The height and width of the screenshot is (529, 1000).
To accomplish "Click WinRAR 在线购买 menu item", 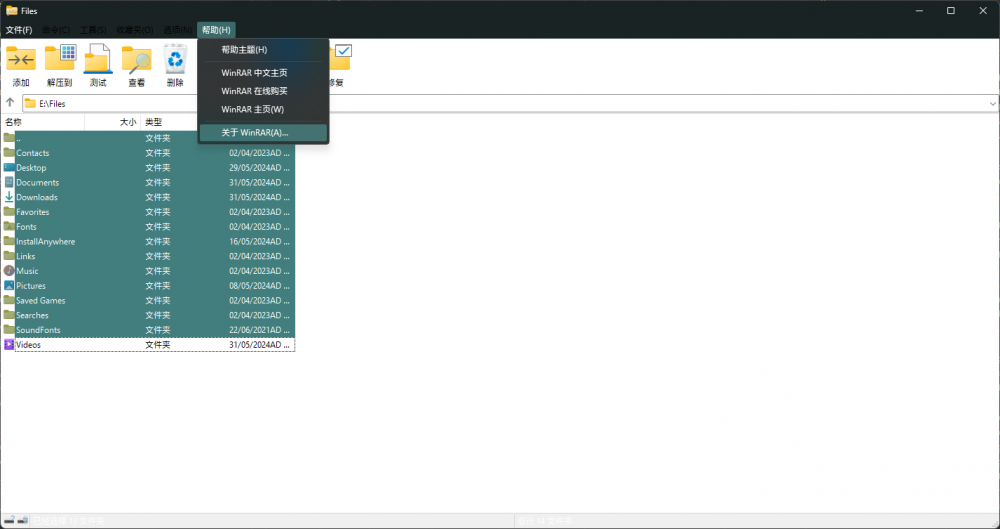I will (x=254, y=91).
